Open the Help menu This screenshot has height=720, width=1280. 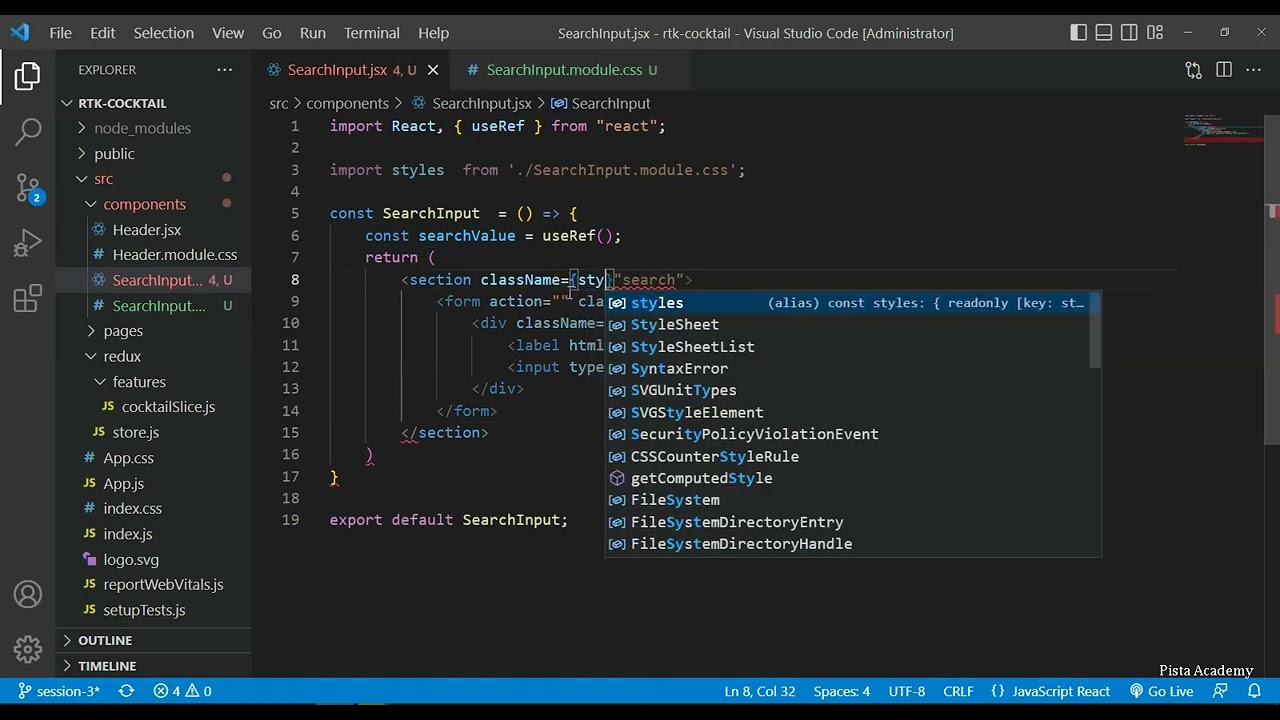point(433,33)
